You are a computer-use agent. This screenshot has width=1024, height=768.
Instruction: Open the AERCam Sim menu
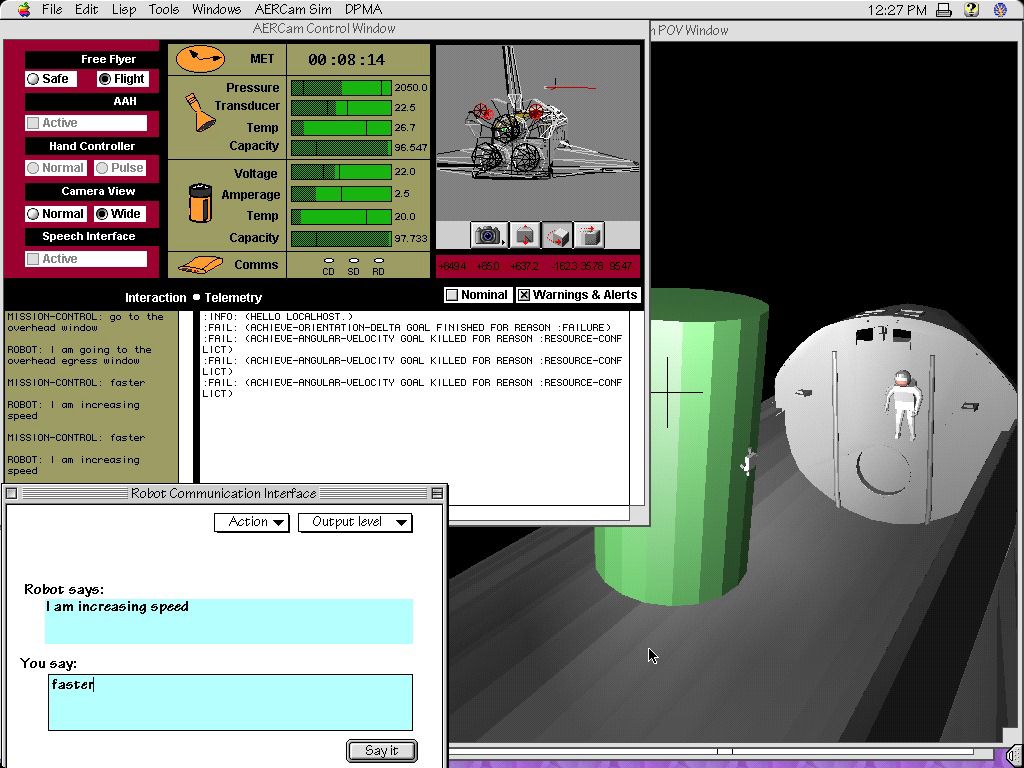pos(293,9)
